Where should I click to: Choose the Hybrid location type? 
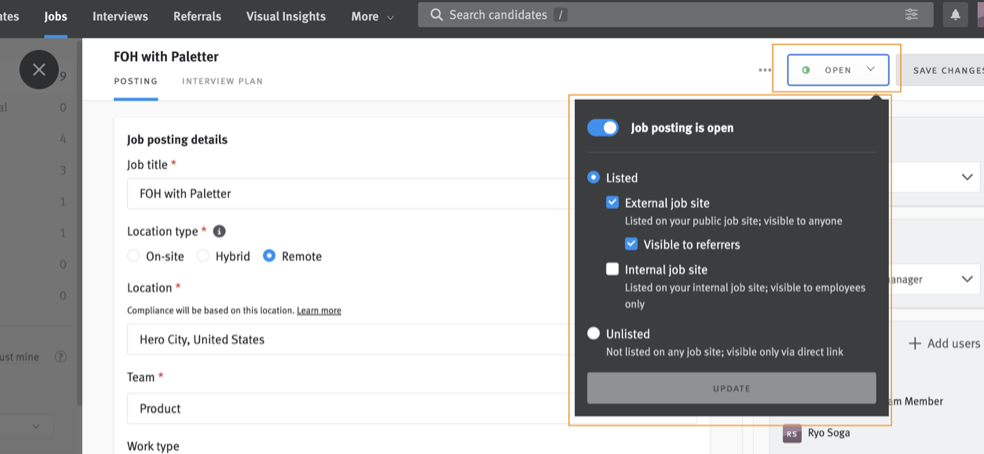click(203, 256)
